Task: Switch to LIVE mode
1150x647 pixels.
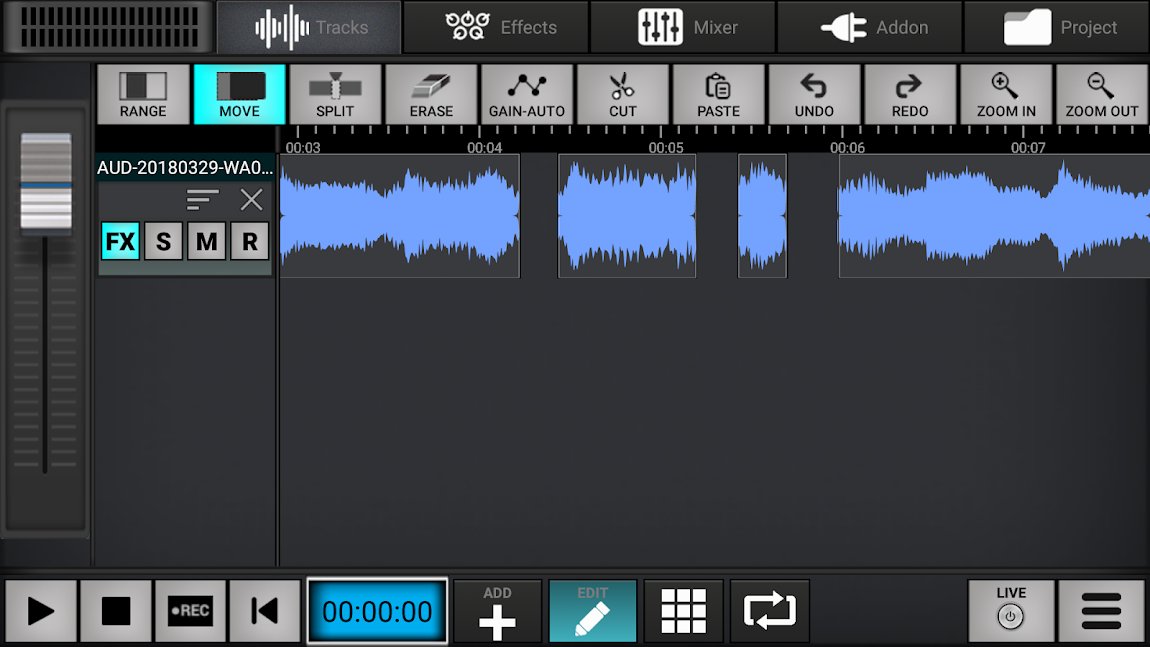Action: tap(1010, 610)
